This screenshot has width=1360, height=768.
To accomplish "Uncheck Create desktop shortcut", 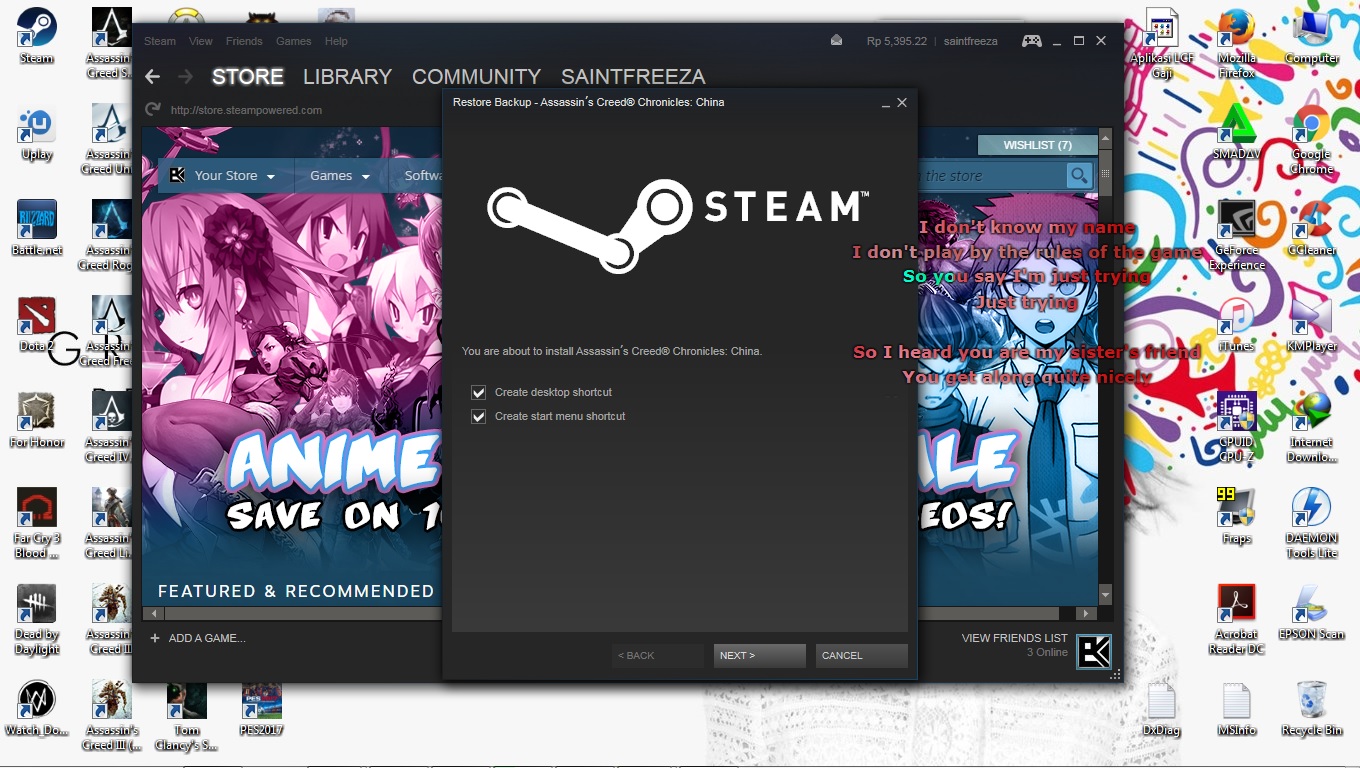I will coord(478,393).
